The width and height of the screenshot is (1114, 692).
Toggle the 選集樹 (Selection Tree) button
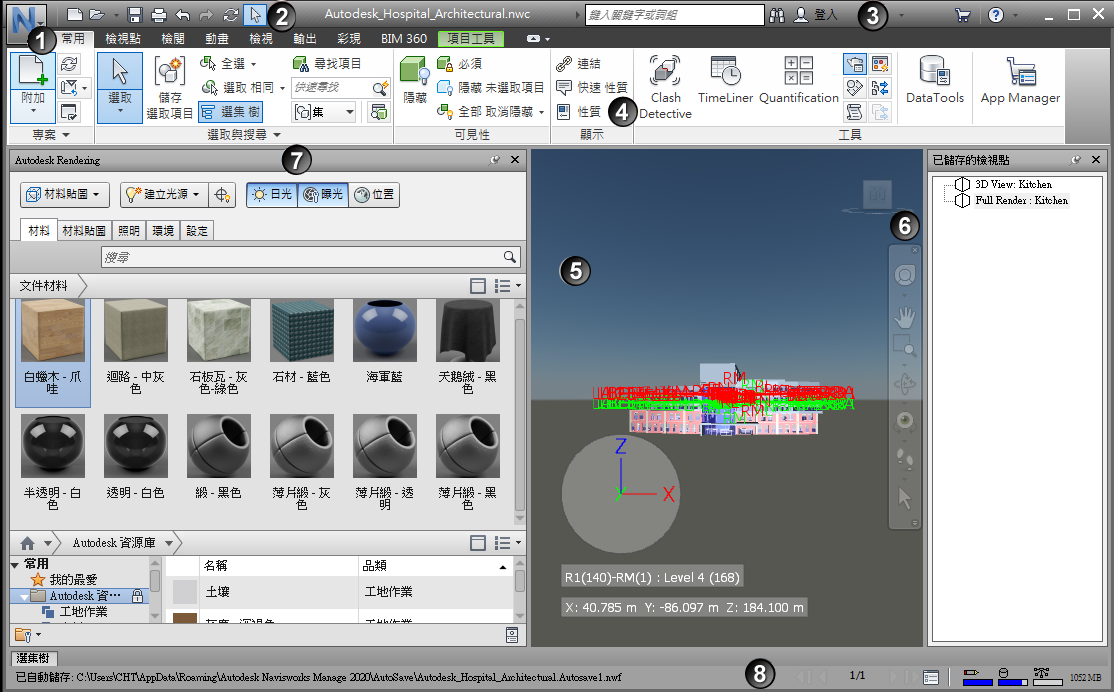pyautogui.click(x=230, y=112)
